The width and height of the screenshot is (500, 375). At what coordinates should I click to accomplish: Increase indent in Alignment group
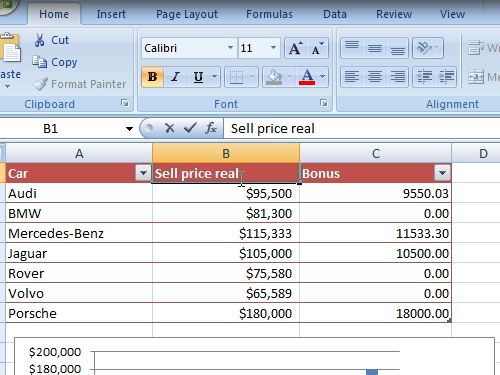(446, 77)
